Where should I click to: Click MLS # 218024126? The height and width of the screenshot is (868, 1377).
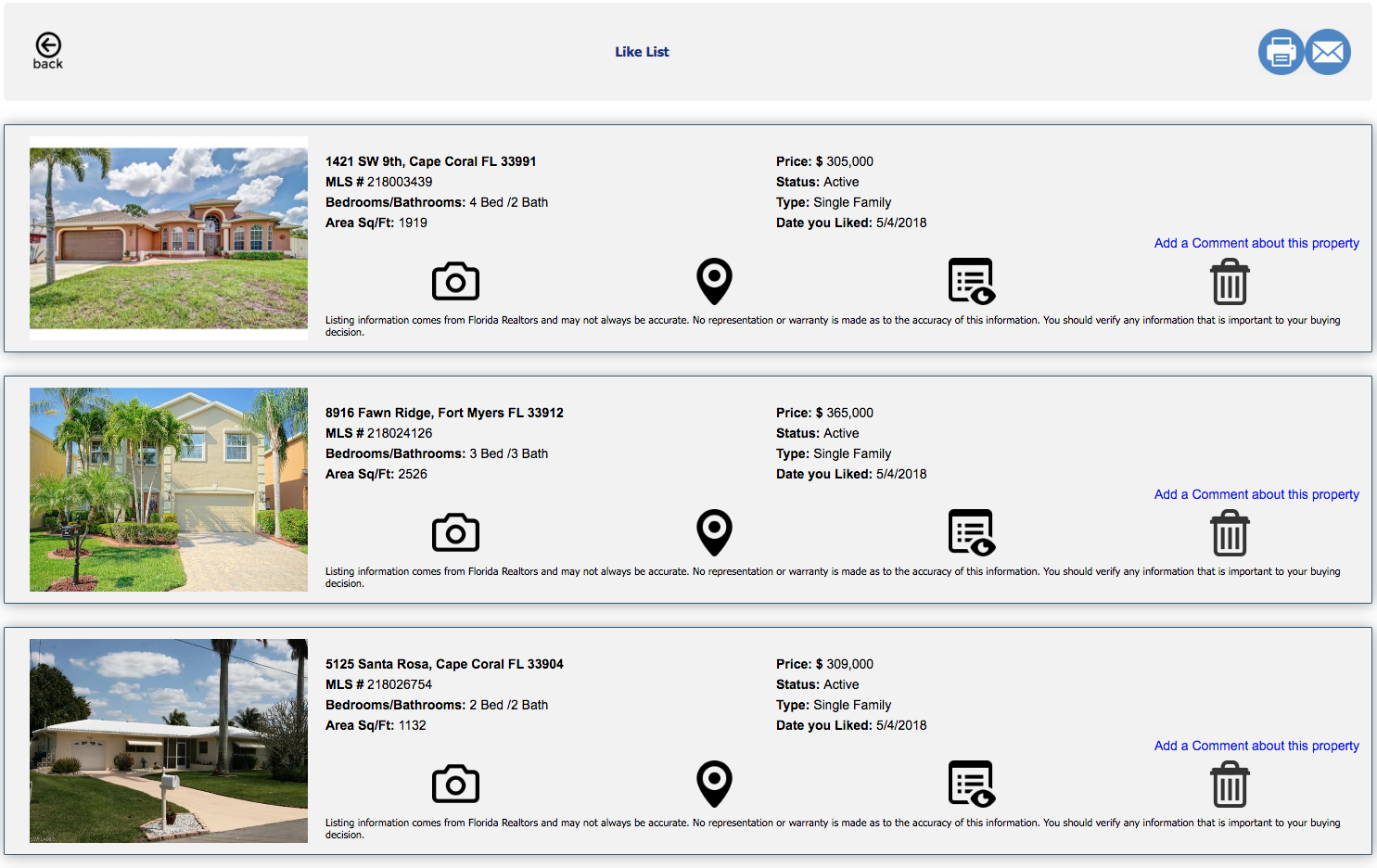[378, 433]
